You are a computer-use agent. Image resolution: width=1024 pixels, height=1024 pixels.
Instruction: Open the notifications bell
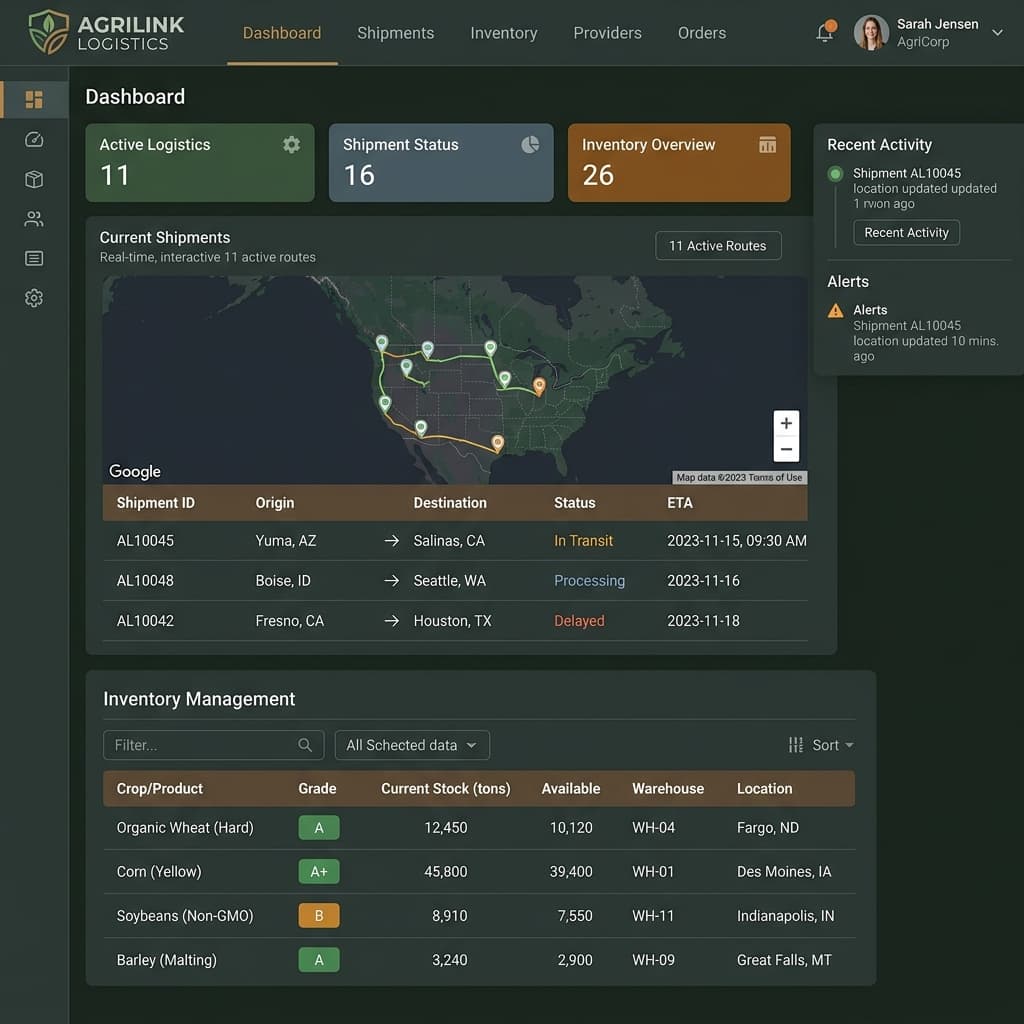coord(825,31)
